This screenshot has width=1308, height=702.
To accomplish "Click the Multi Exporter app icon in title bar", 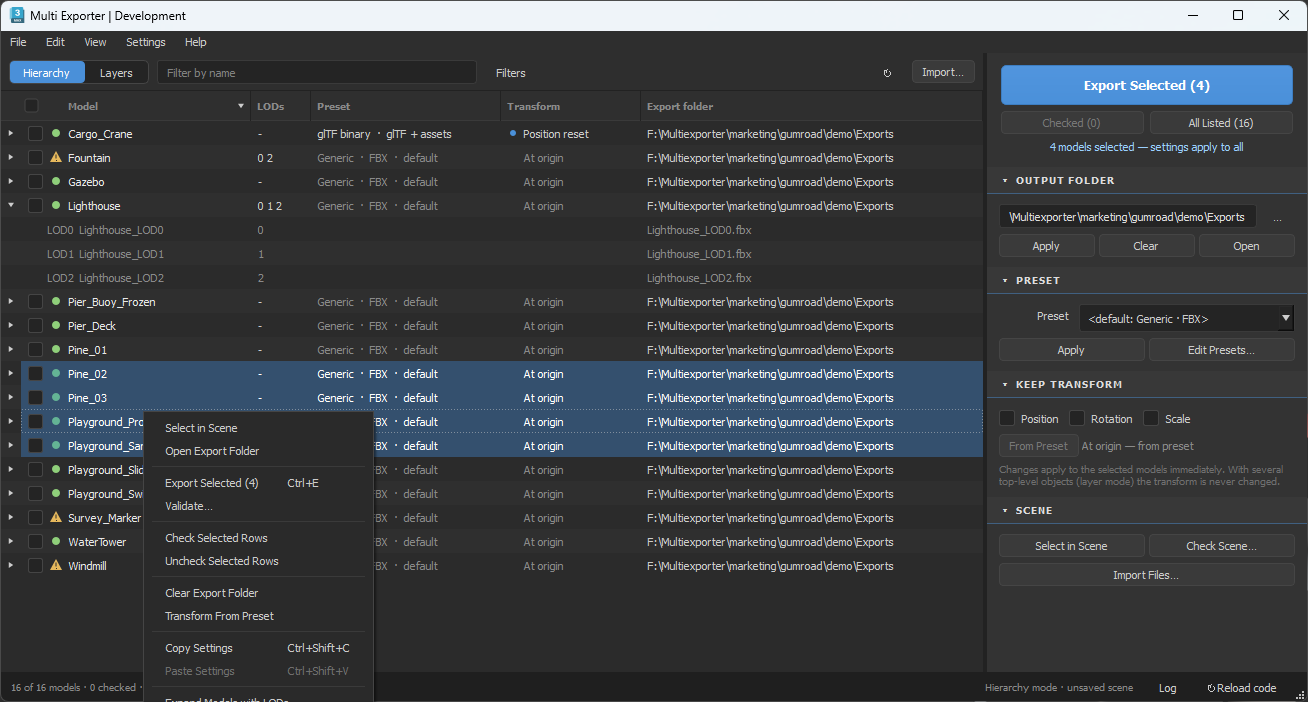I will (17, 15).
